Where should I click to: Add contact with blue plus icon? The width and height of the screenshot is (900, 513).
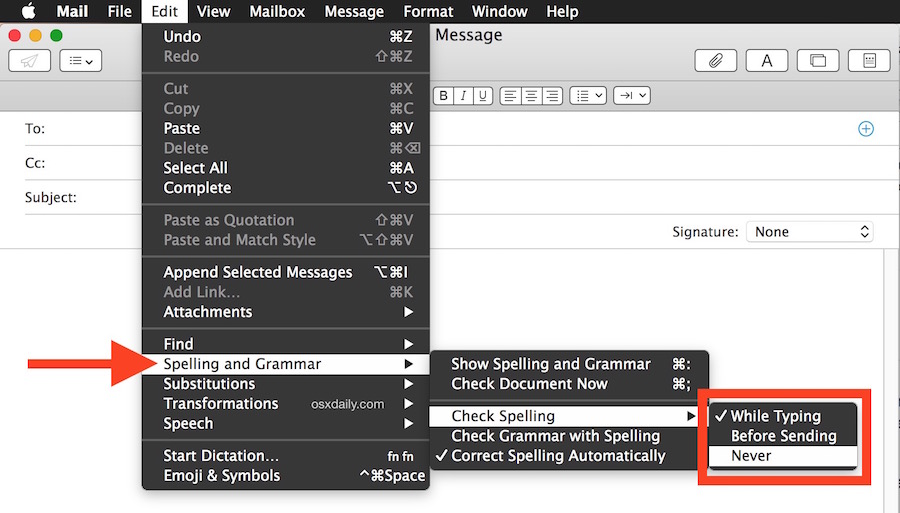(x=866, y=129)
